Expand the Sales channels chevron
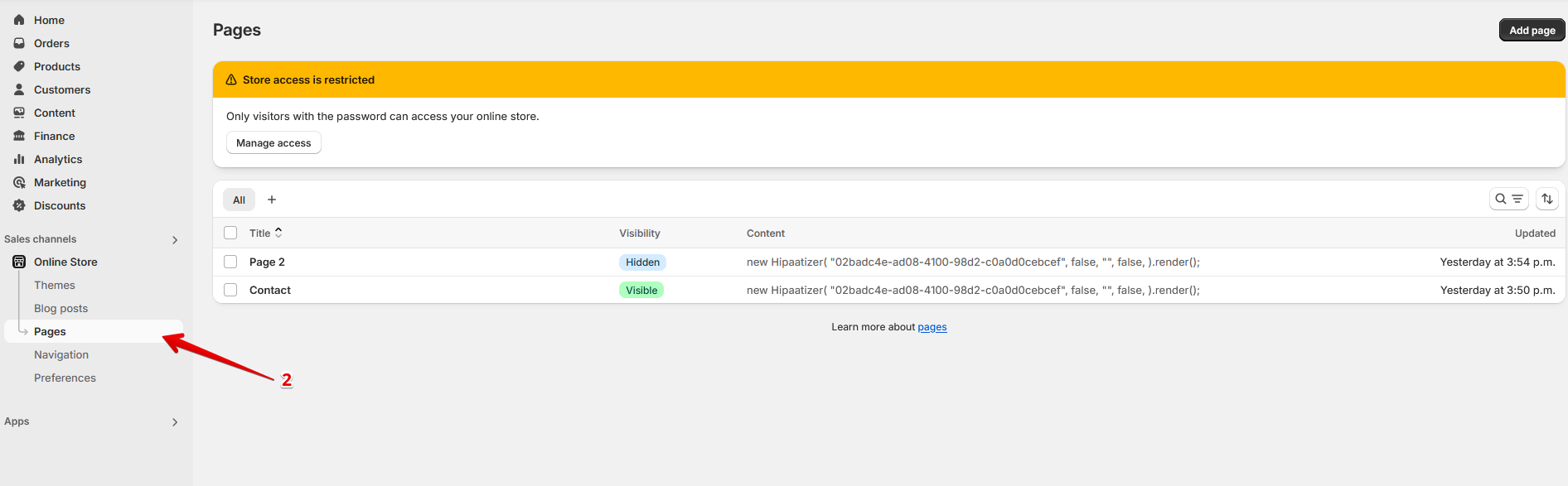Image resolution: width=1568 pixels, height=486 pixels. [175, 240]
